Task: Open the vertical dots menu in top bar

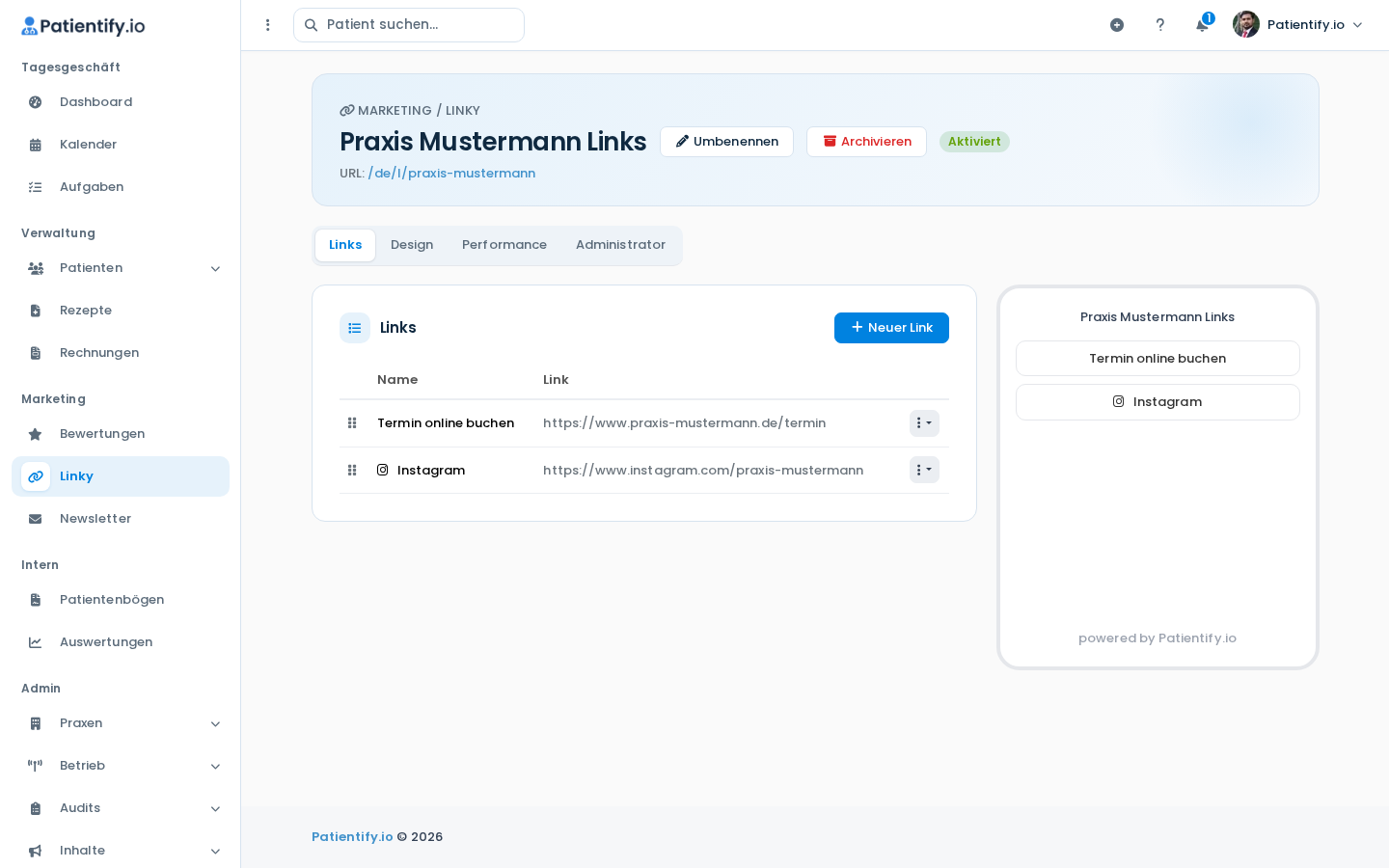Action: 268,25
